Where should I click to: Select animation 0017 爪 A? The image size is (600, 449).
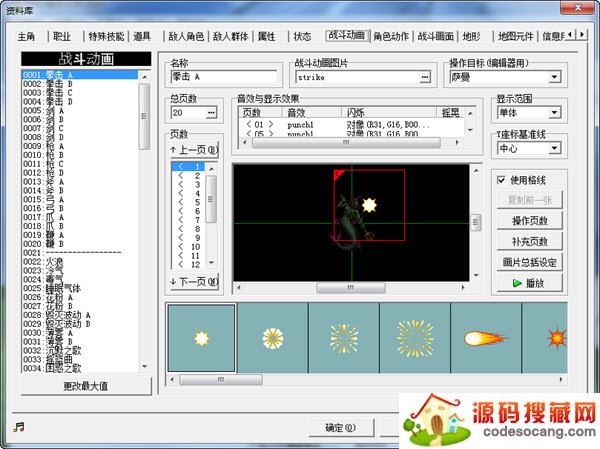coord(80,217)
